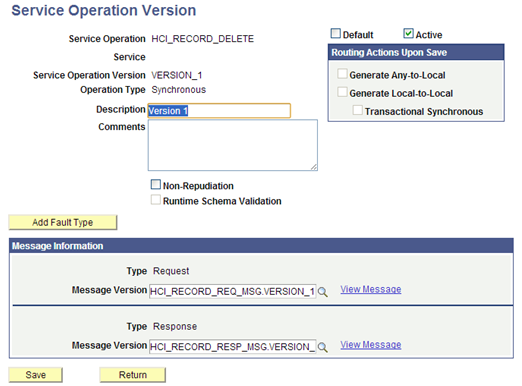Screen dimensions: 522x386
Task: Click the Response type value
Action: tap(175, 326)
